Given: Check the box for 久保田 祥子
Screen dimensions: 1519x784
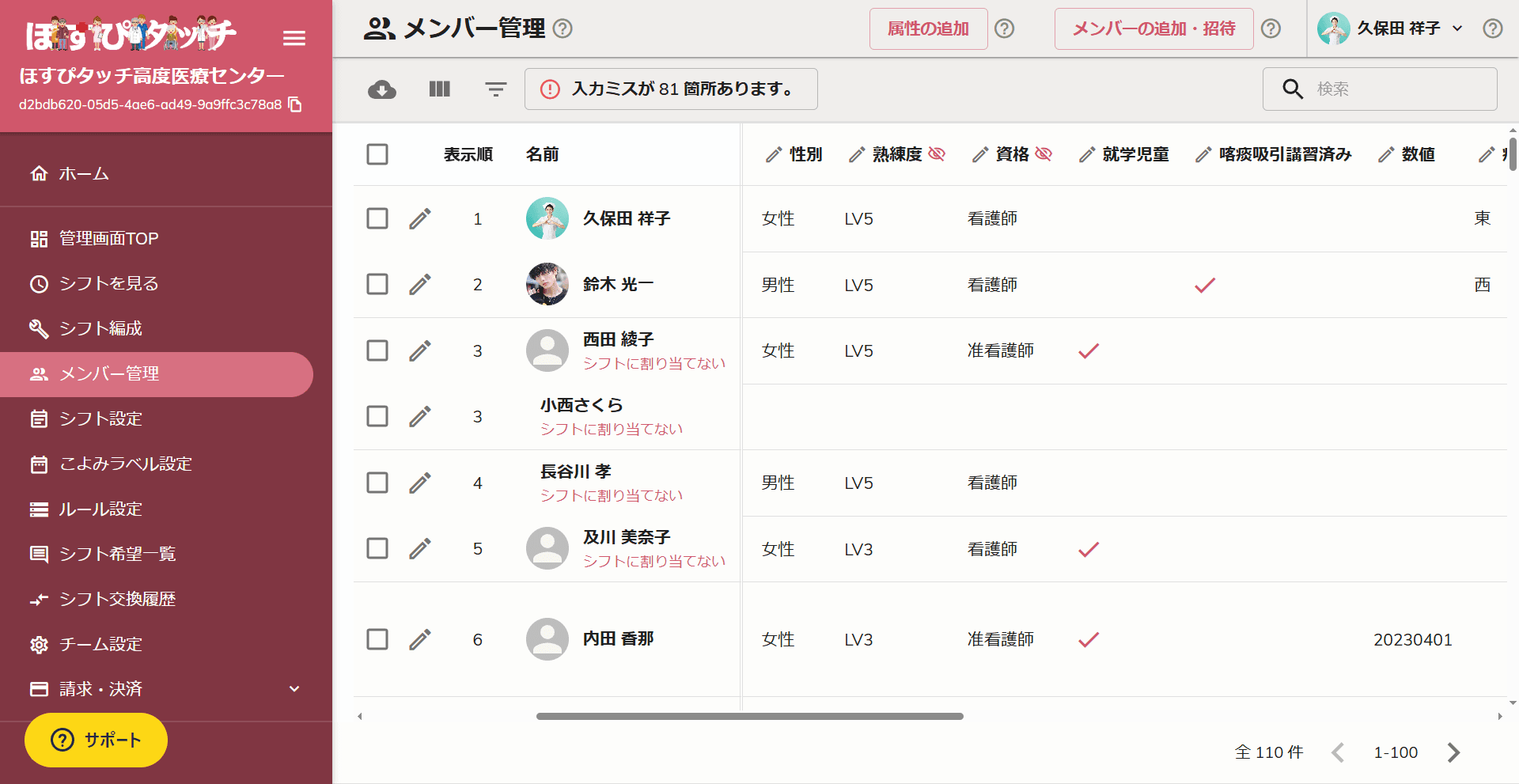Looking at the screenshot, I should click(377, 218).
